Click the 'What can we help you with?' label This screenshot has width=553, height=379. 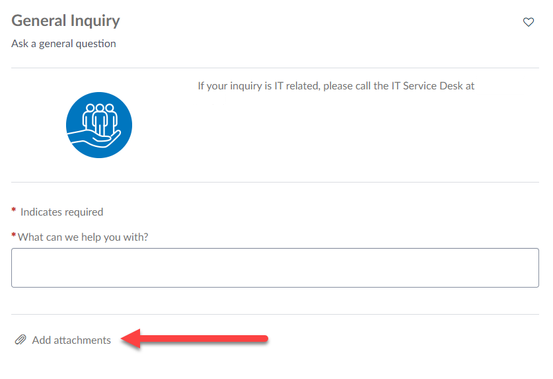83,237
